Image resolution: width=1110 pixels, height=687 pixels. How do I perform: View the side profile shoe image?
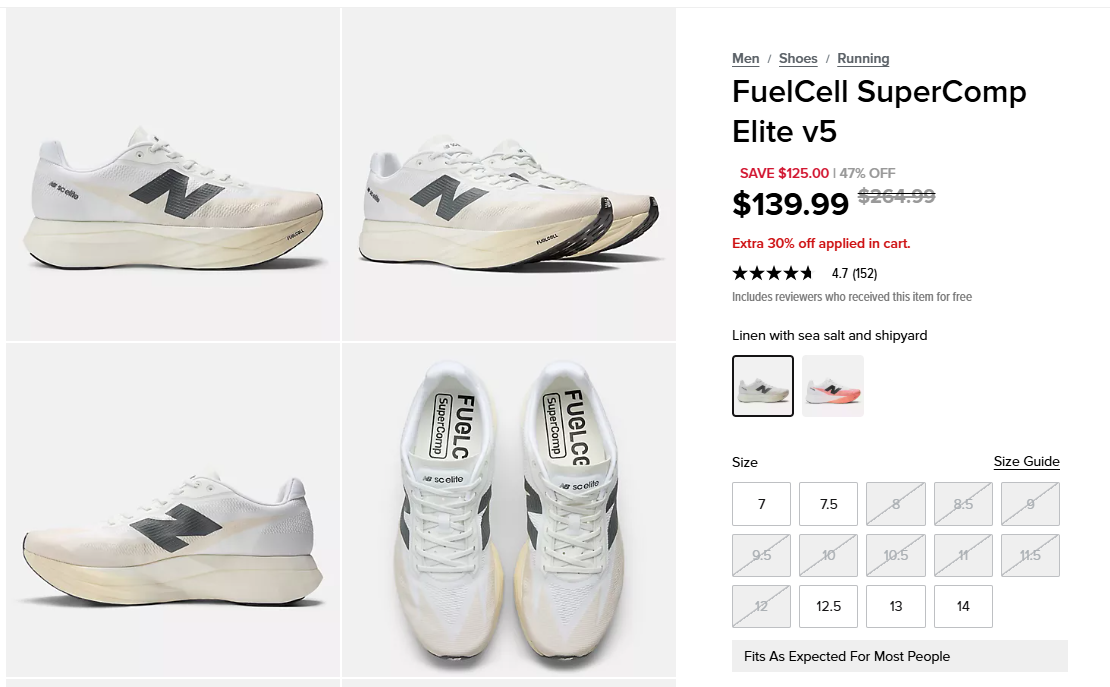coord(173,175)
